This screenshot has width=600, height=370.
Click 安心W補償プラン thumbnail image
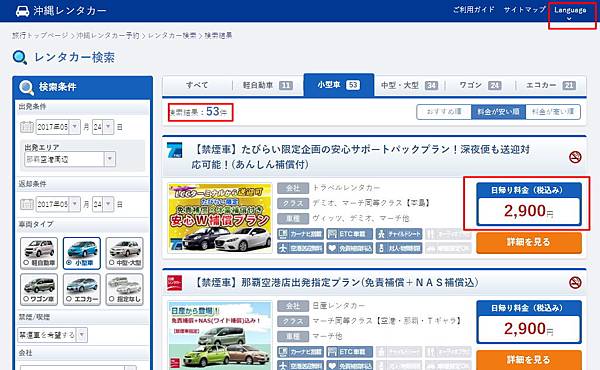(220, 218)
